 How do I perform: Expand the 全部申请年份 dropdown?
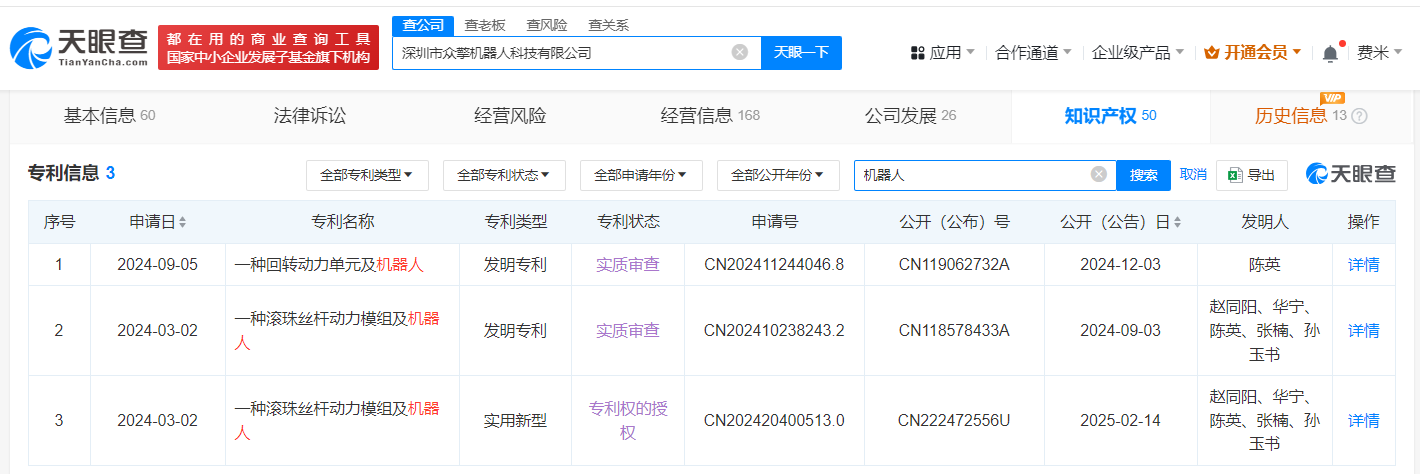[640, 175]
